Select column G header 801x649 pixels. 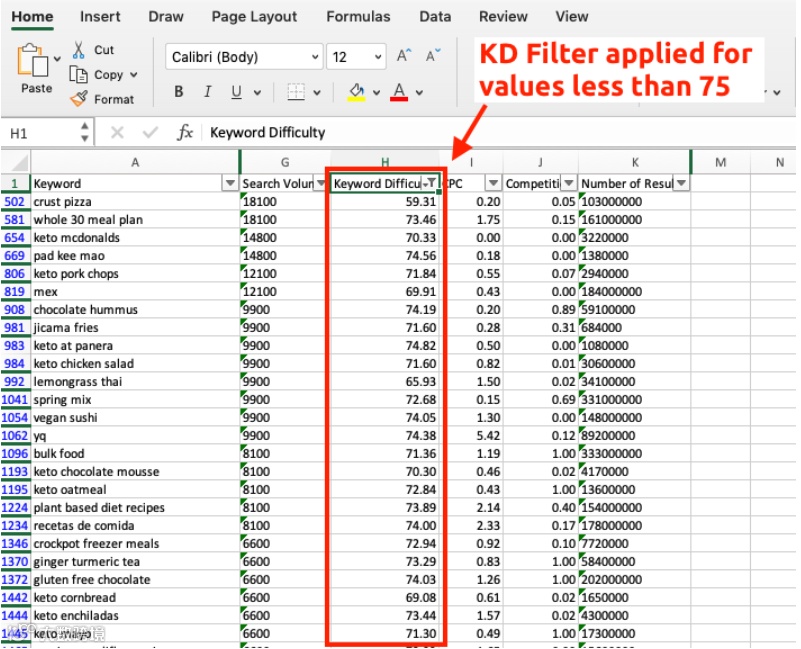pyautogui.click(x=285, y=163)
